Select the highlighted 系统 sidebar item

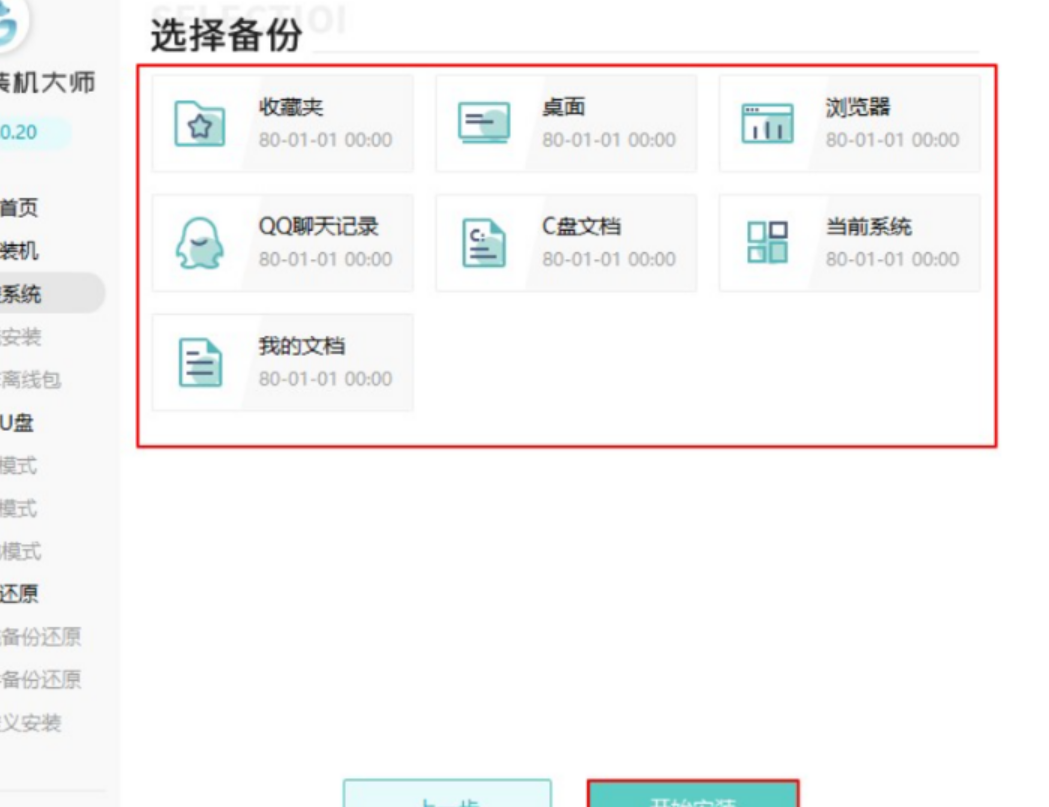(x=51, y=293)
